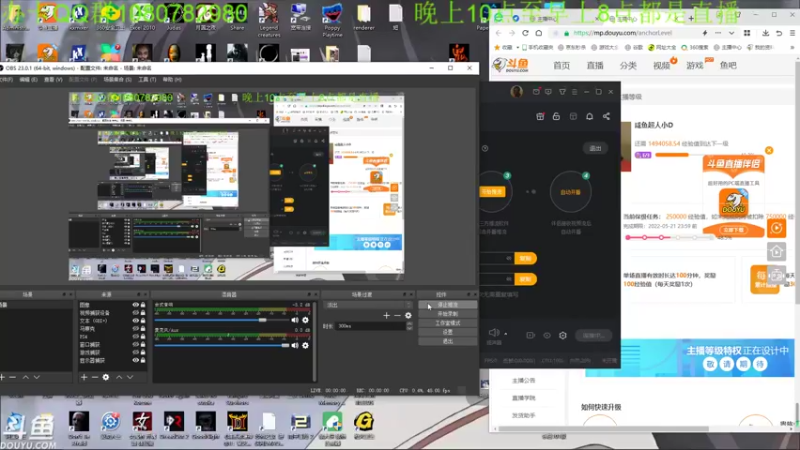Open Douyu companion settings gear at bottom

[x=563, y=335]
